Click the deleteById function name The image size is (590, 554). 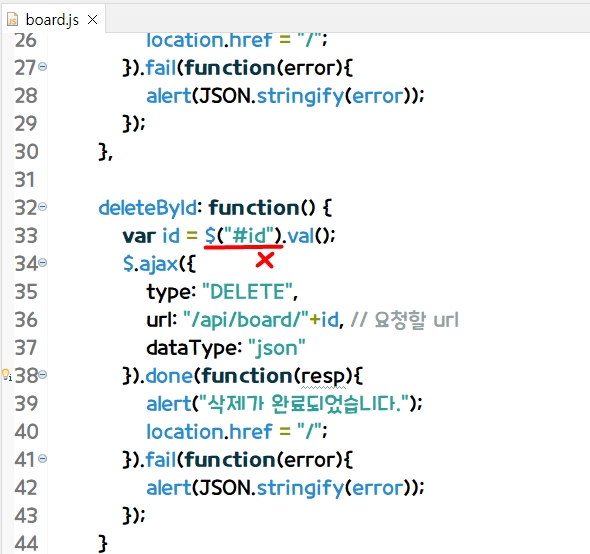[x=148, y=208]
